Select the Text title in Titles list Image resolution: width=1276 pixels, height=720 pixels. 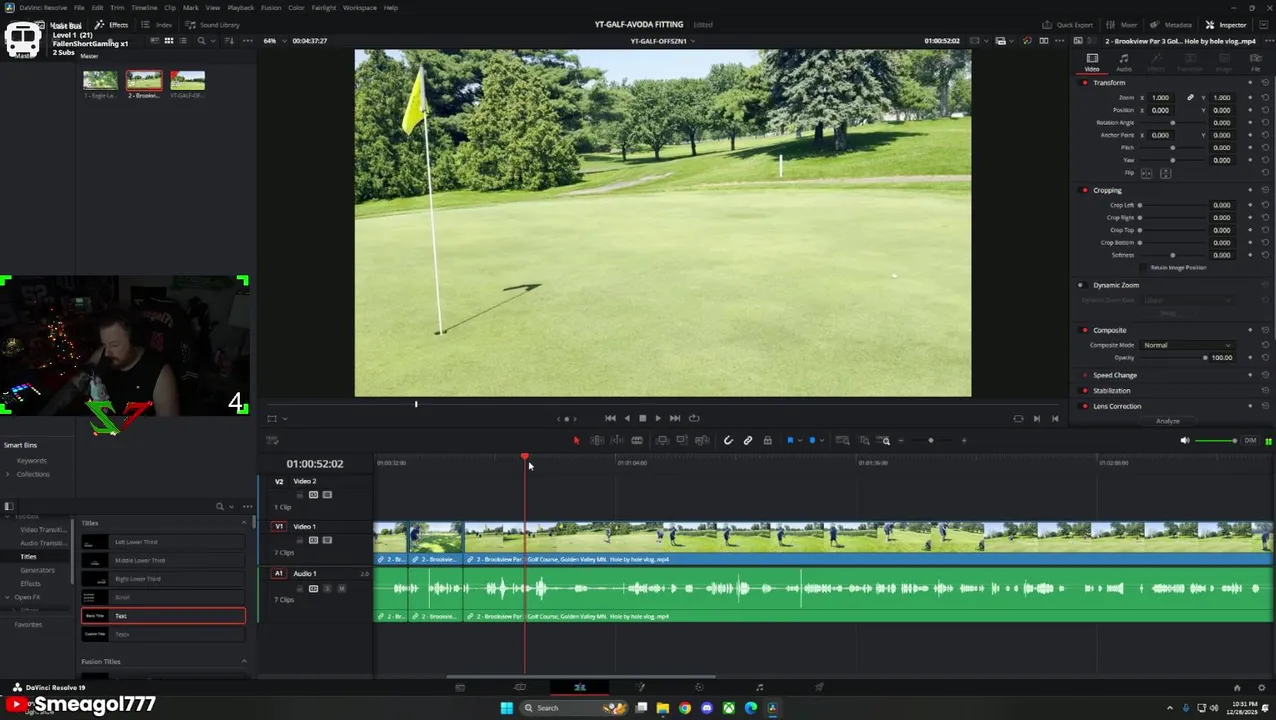tap(163, 616)
